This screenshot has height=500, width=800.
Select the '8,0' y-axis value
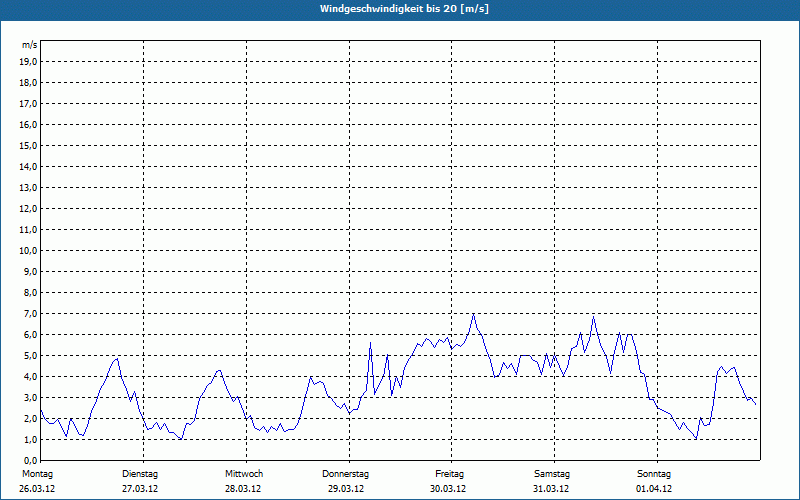[30, 293]
